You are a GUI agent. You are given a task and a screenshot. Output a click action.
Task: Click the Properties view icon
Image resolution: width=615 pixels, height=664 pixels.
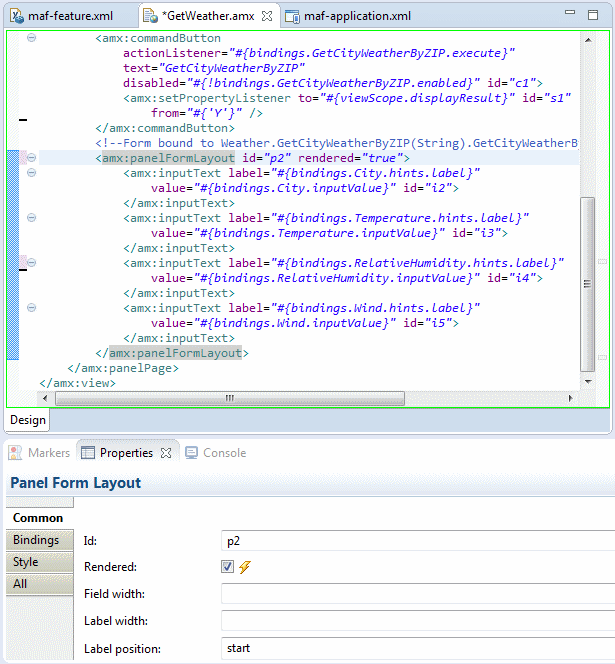[x=88, y=453]
